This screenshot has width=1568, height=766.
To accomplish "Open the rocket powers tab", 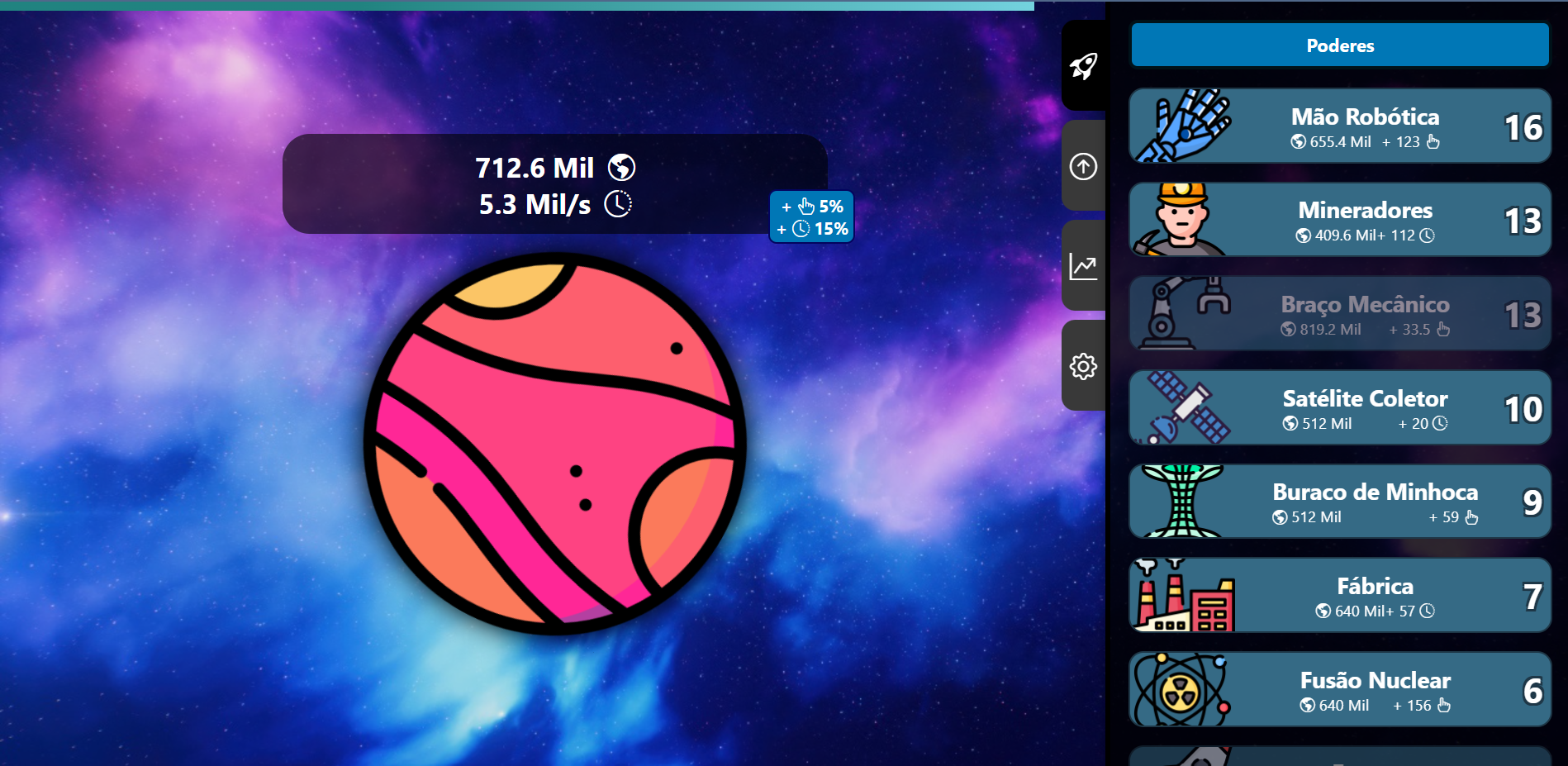I will tap(1083, 65).
